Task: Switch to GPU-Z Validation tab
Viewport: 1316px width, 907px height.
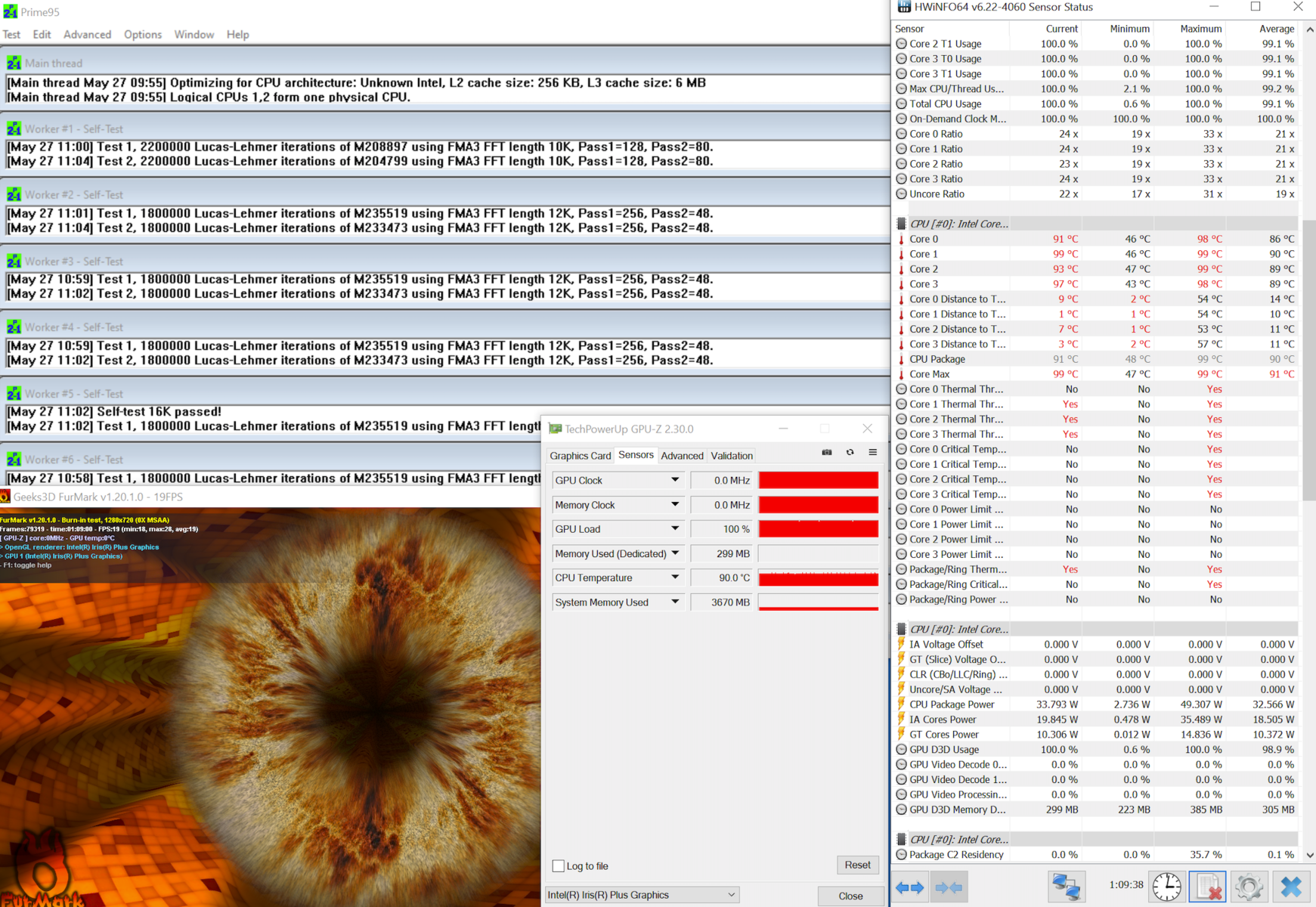Action: (x=732, y=455)
